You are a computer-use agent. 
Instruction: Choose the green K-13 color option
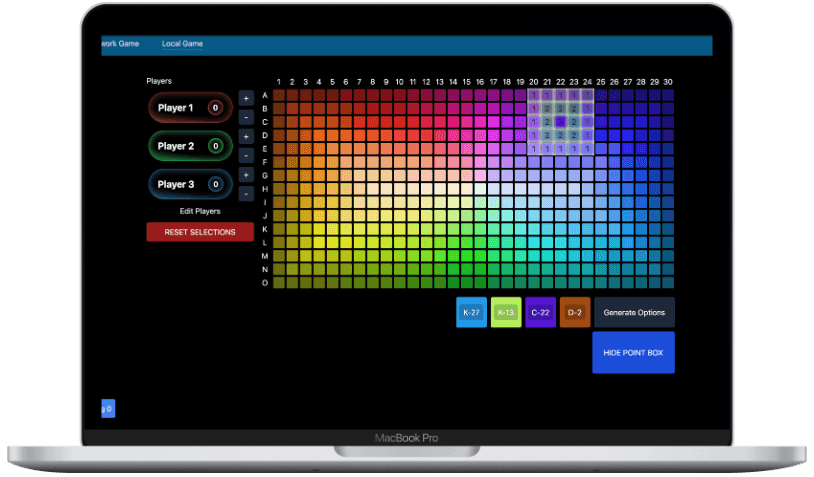[x=506, y=312]
